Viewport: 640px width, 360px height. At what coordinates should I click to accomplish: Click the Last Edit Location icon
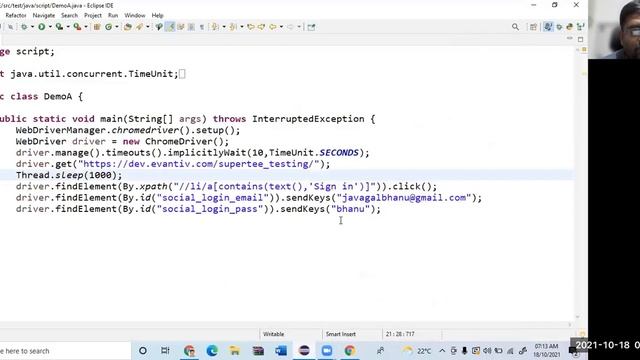pos(251,27)
